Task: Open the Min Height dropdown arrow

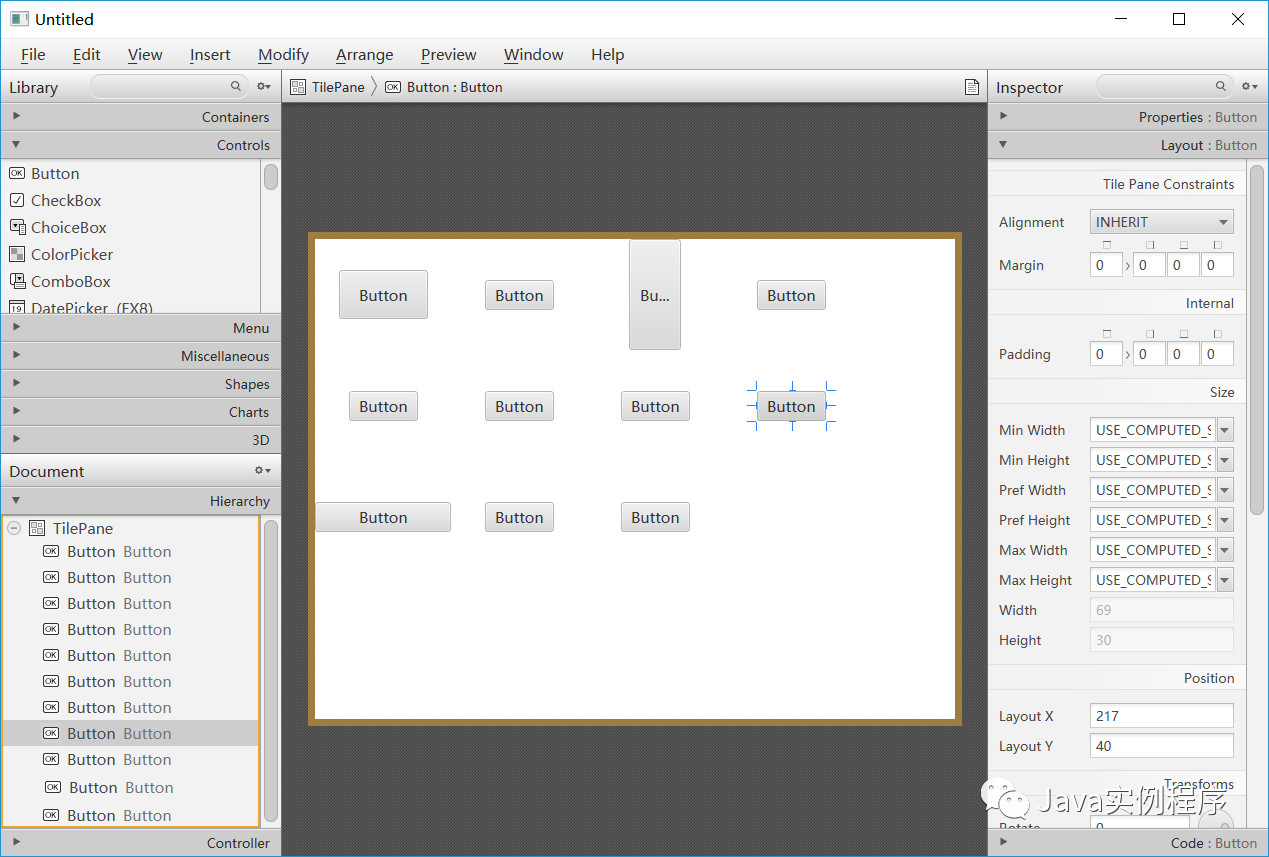Action: [x=1225, y=460]
